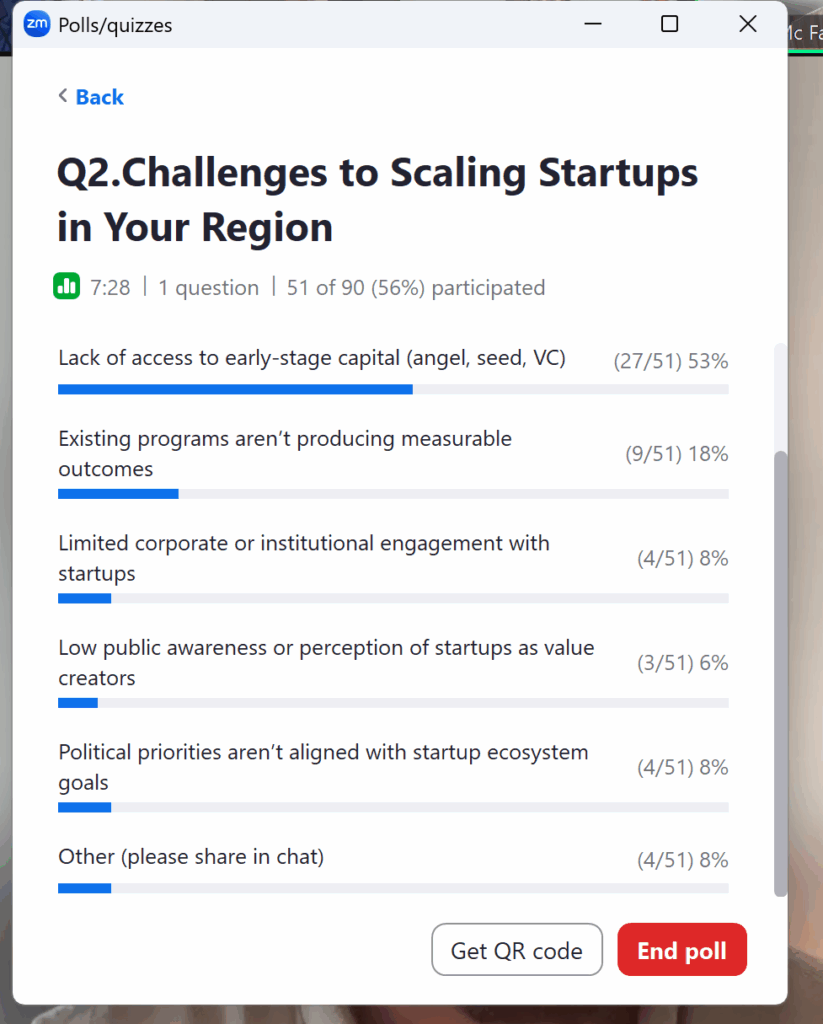Image resolution: width=823 pixels, height=1024 pixels.
Task: Click the early-stage capital result bar
Action: coord(235,389)
